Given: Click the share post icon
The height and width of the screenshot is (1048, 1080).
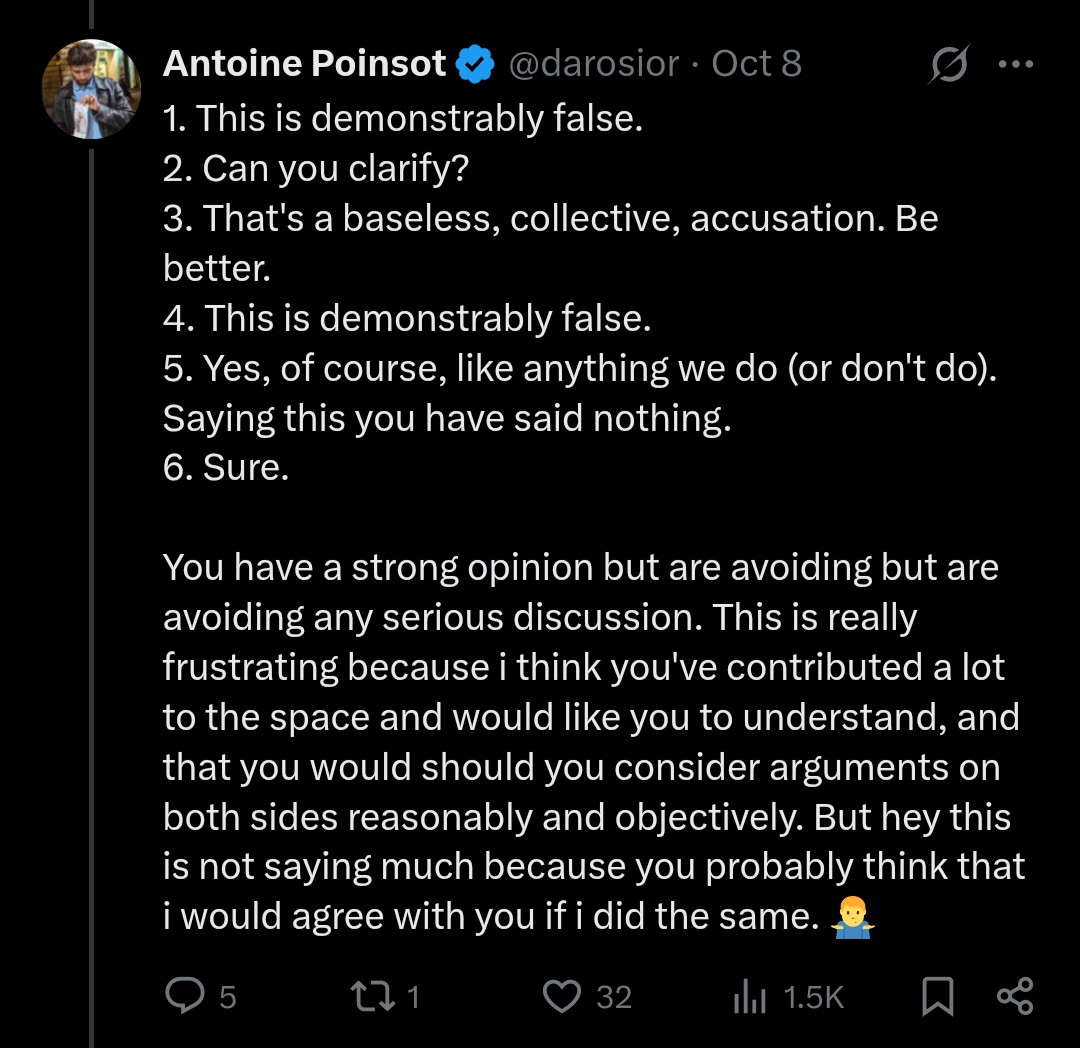Looking at the screenshot, I should coord(1015,996).
